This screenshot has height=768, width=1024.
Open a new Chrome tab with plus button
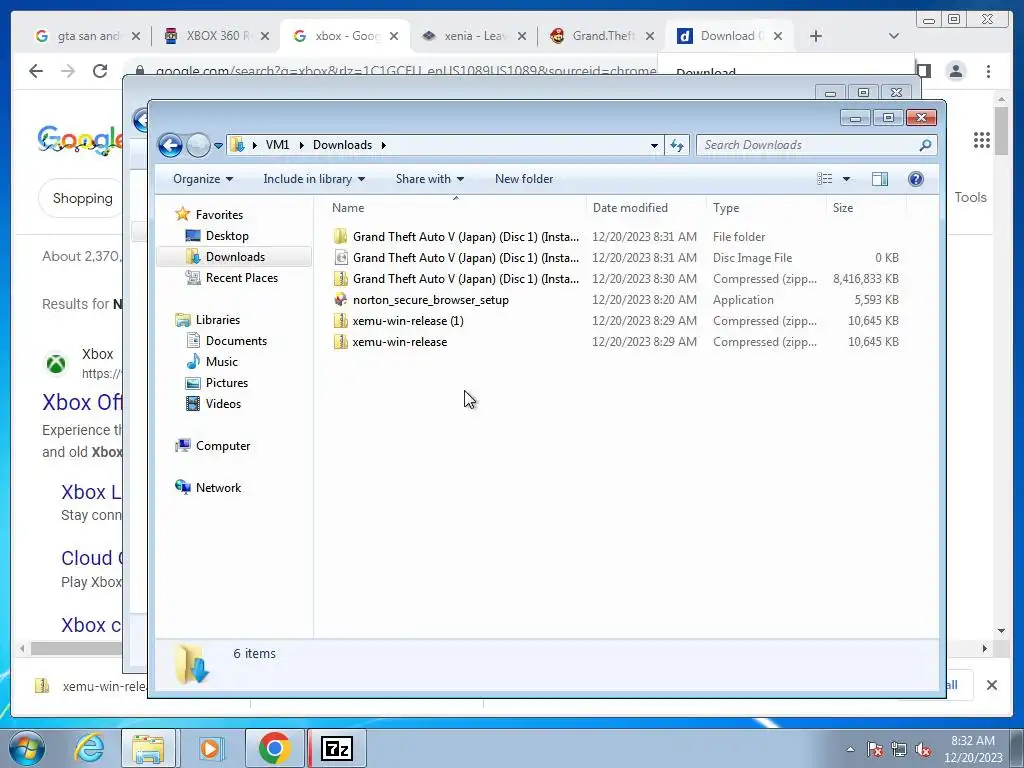[x=816, y=36]
